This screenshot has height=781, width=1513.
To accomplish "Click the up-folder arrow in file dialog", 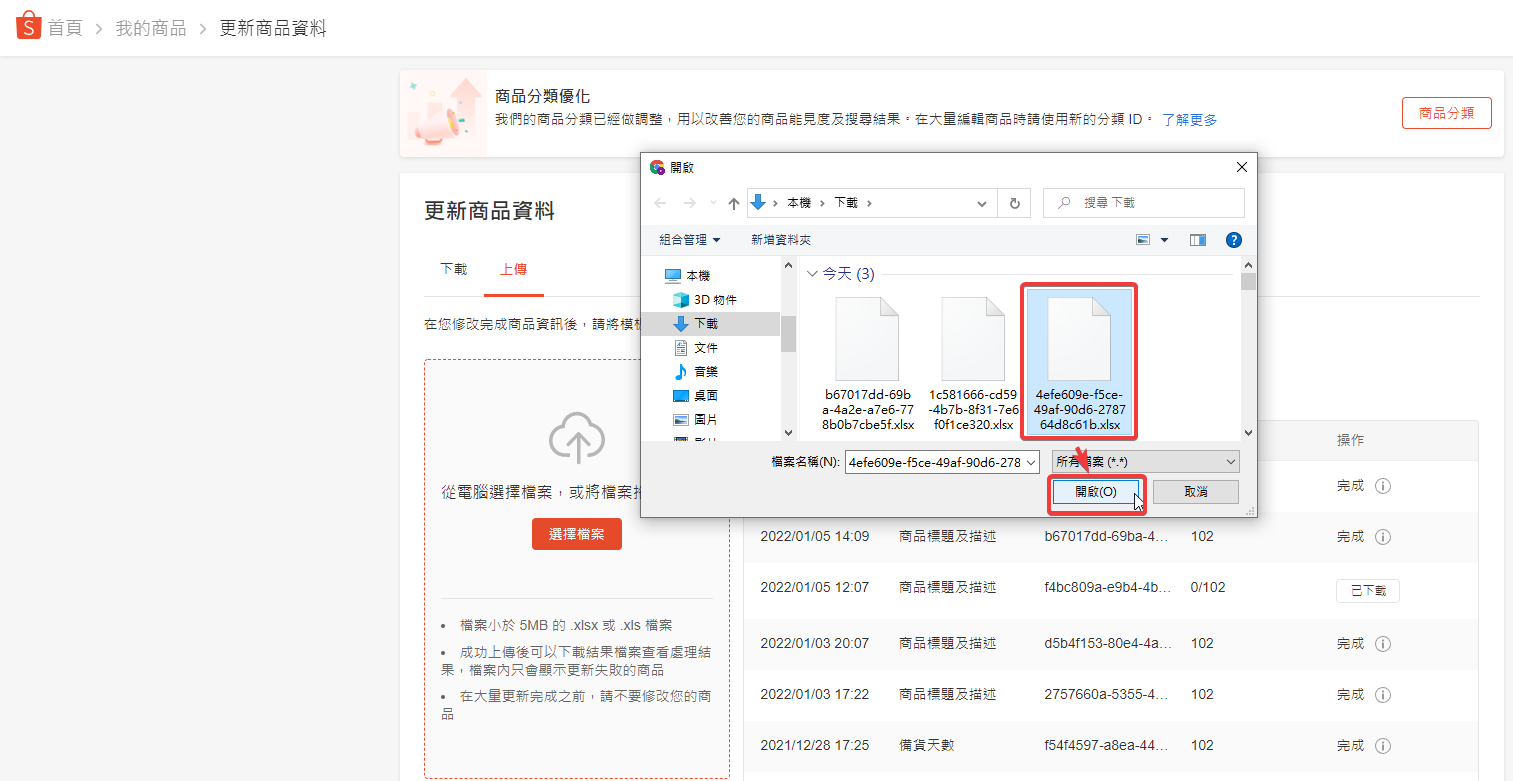I will pyautogui.click(x=734, y=203).
